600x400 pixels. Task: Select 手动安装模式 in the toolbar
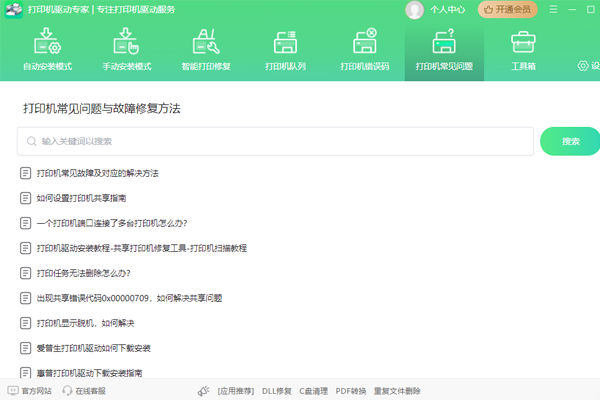point(126,50)
